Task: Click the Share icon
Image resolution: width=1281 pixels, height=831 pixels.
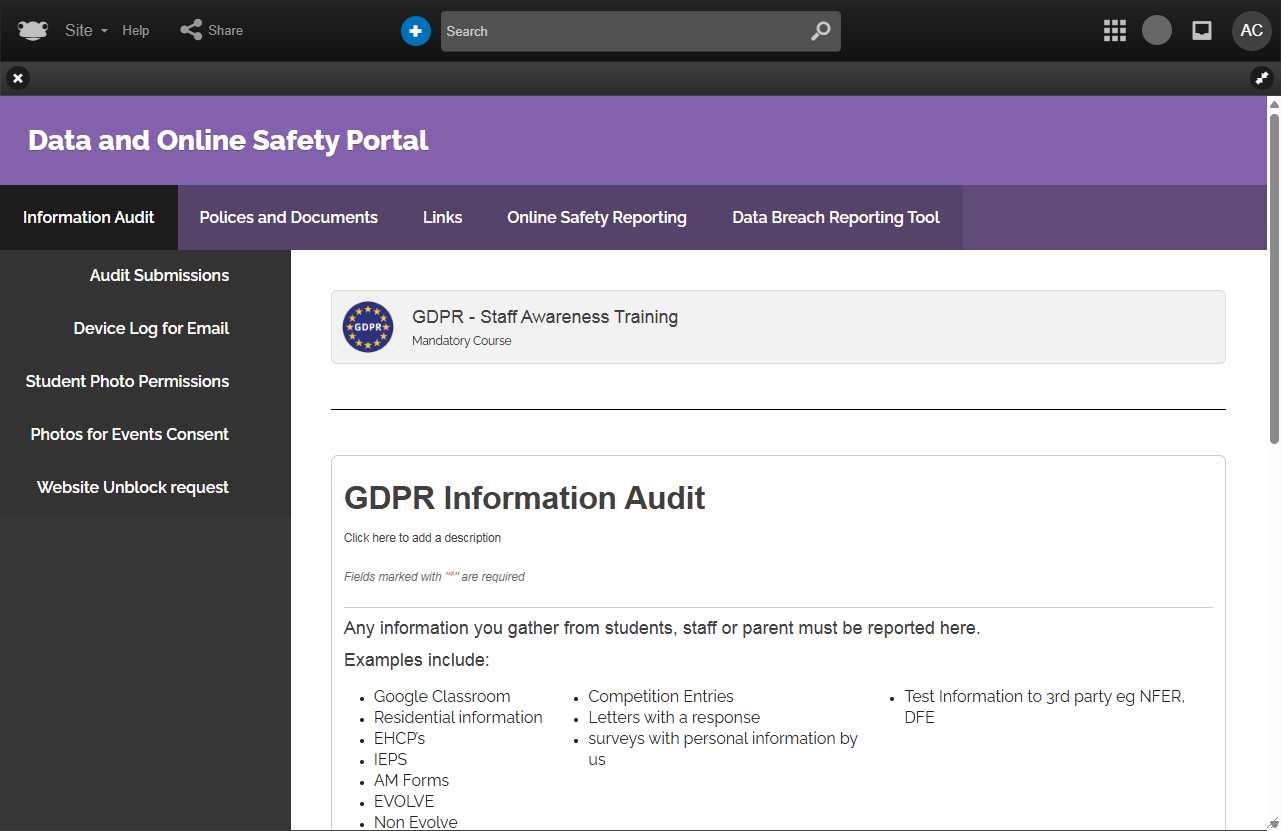Action: coord(191,31)
